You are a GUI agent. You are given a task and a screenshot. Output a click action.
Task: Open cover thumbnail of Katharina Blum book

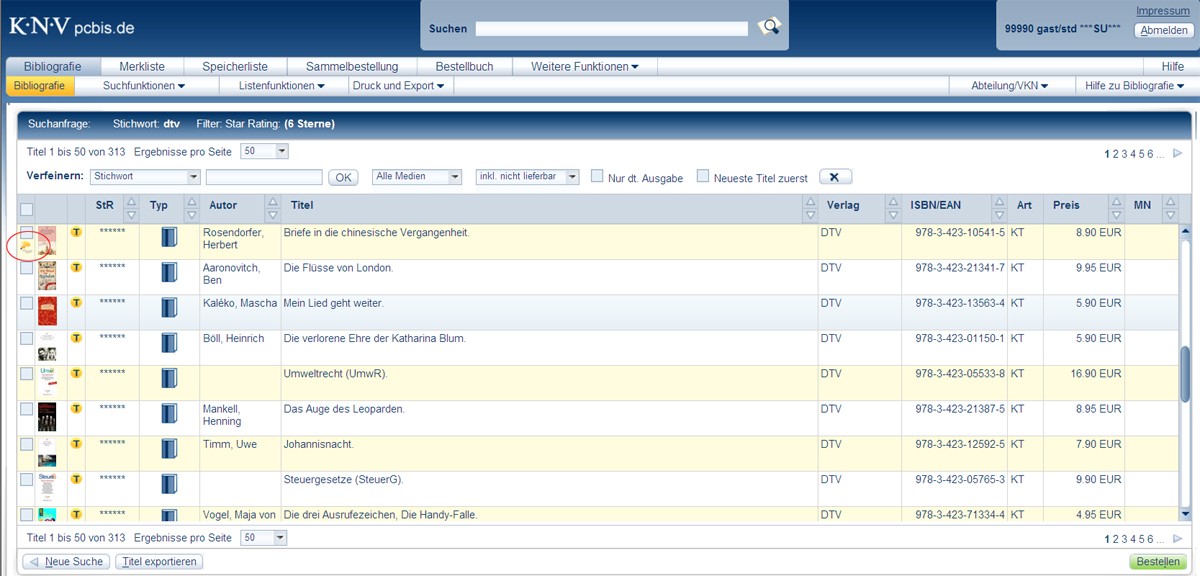pyautogui.click(x=47, y=346)
